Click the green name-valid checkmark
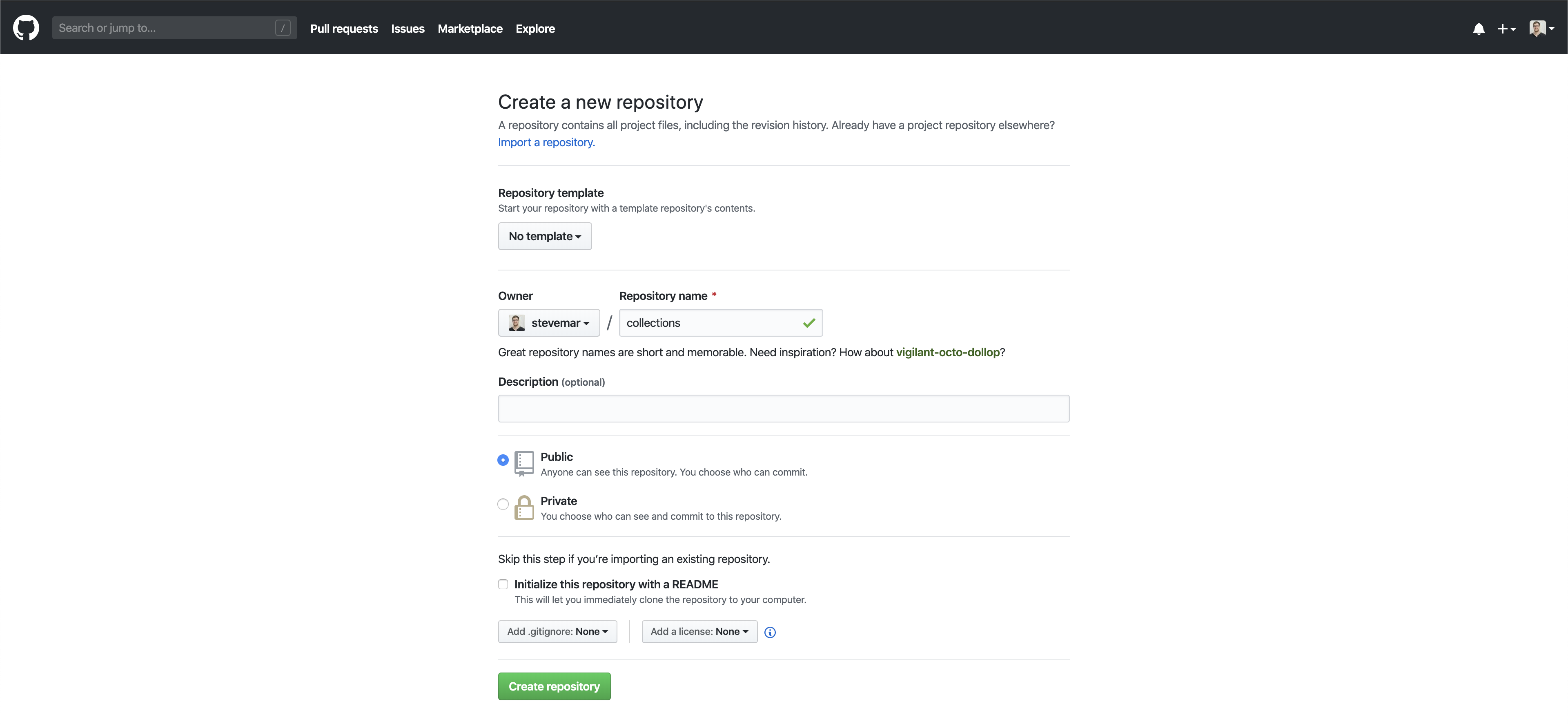Image resolution: width=1568 pixels, height=724 pixels. coord(809,323)
